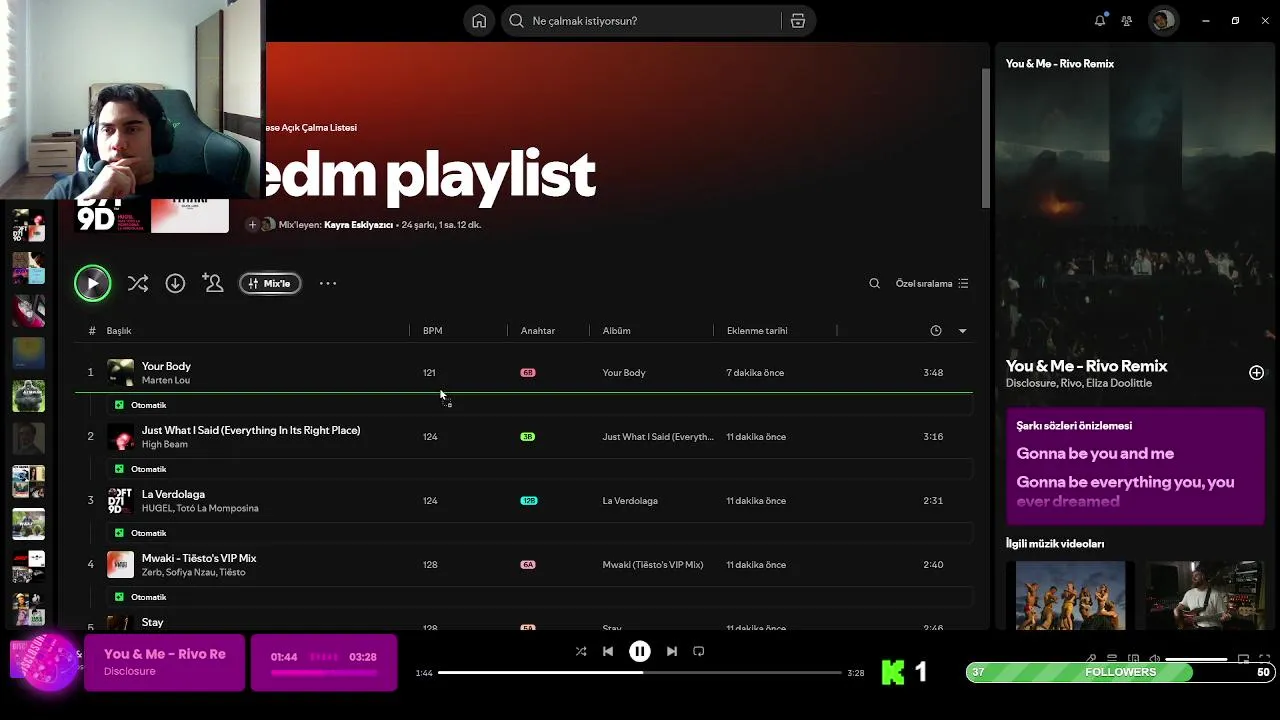Open notifications bell in top bar
The width and height of the screenshot is (1280, 720).
coord(1100,21)
